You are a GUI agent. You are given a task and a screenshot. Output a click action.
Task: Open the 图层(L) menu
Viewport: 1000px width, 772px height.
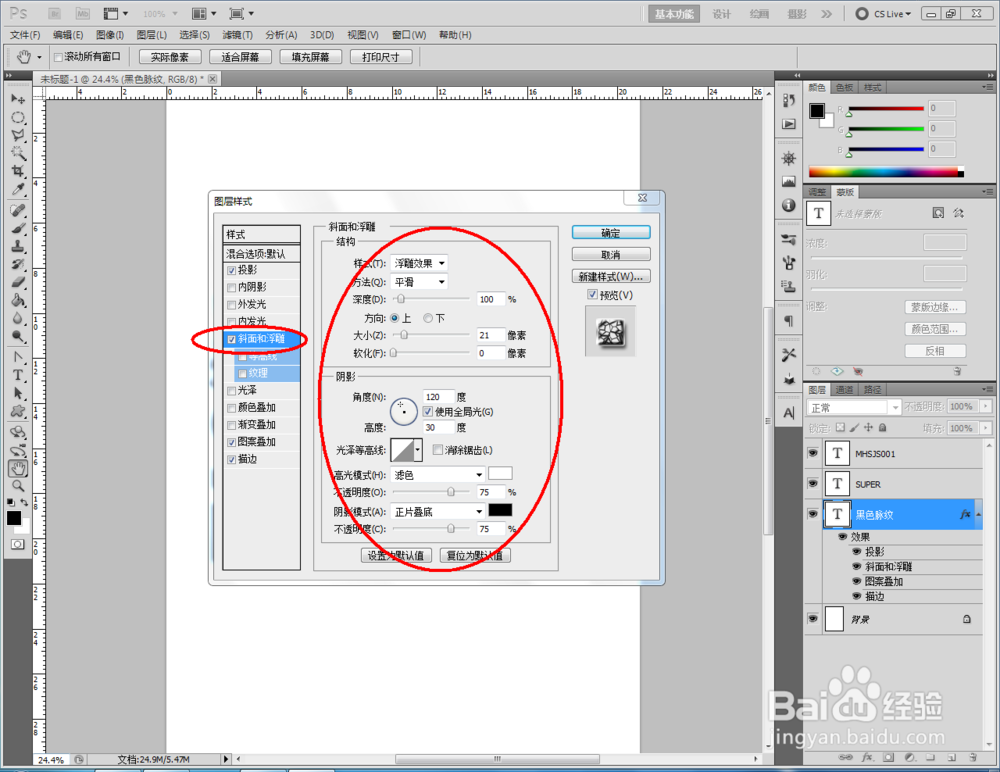[x=152, y=35]
